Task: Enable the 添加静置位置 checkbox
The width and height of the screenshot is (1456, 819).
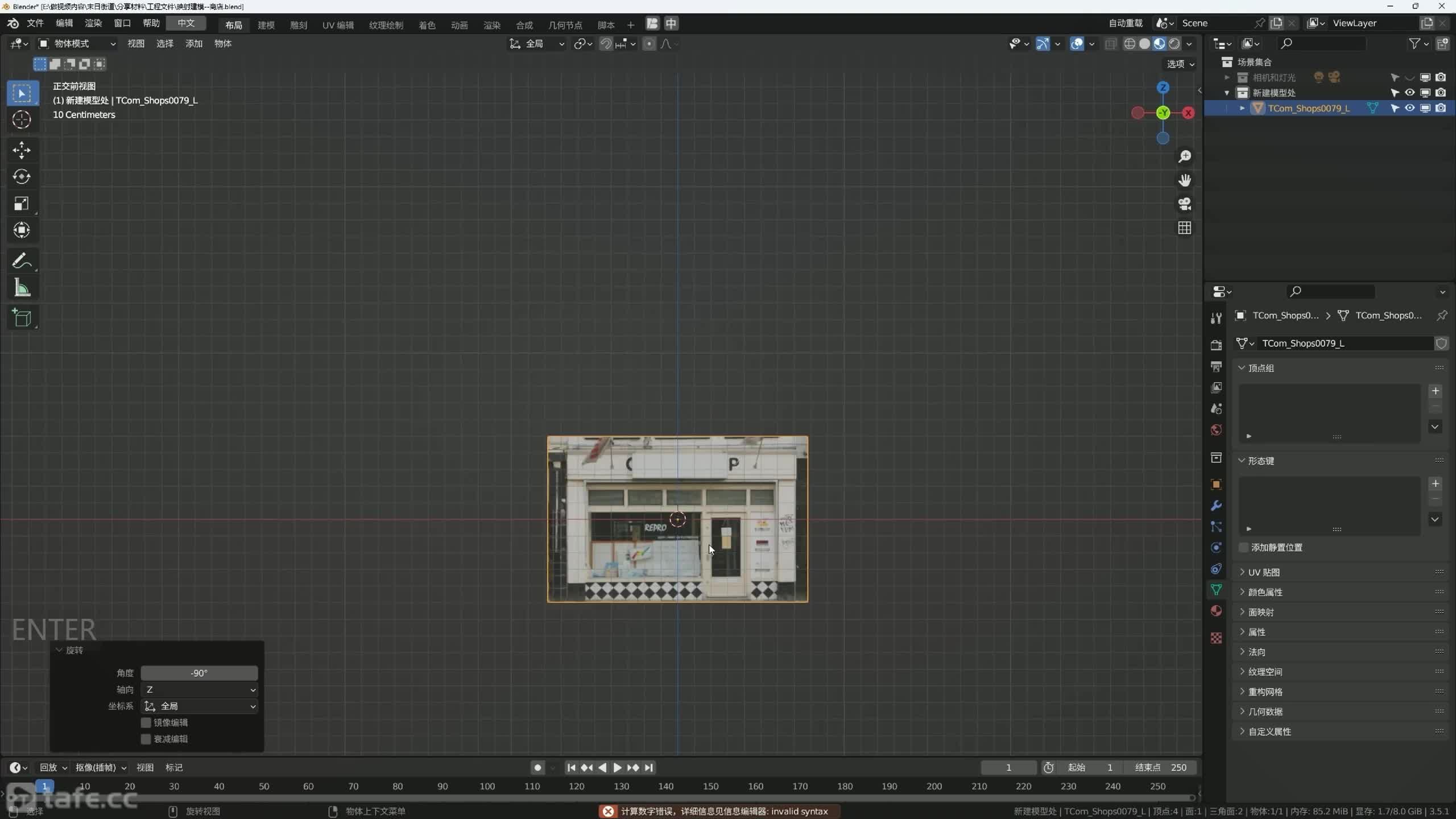Action: tap(1244, 547)
